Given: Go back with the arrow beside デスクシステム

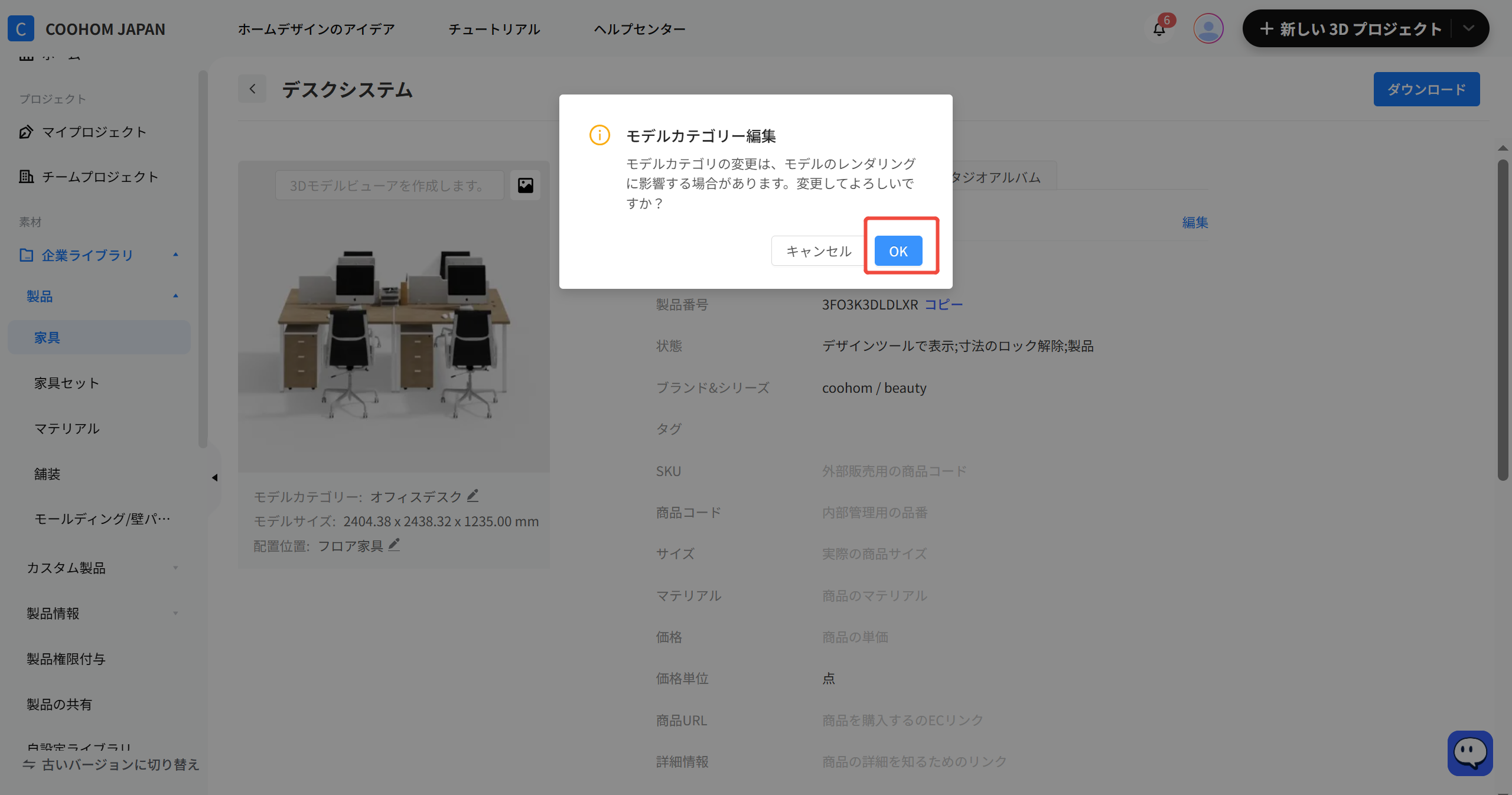Looking at the screenshot, I should tap(252, 89).
